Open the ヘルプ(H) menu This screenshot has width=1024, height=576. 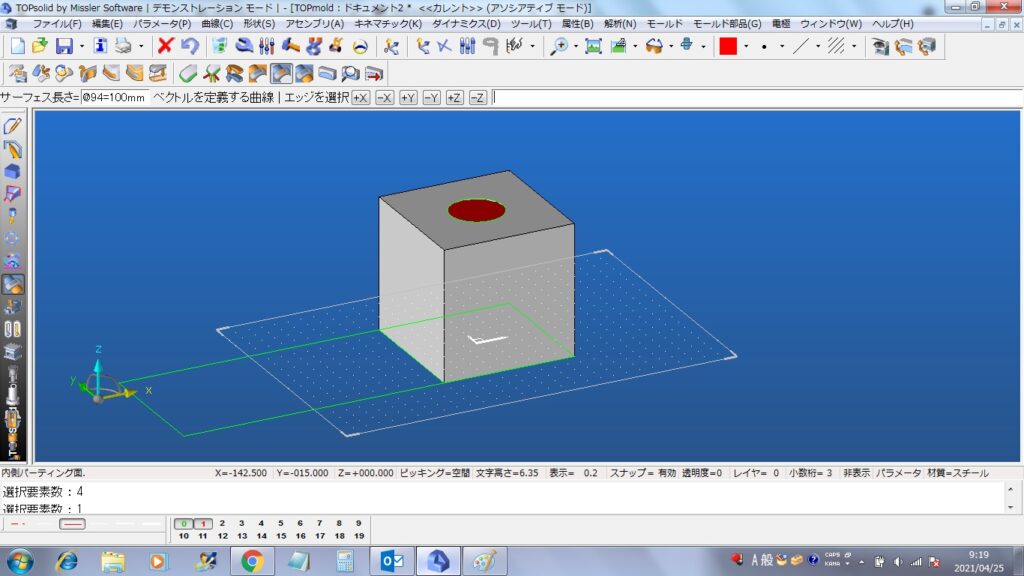coord(893,24)
